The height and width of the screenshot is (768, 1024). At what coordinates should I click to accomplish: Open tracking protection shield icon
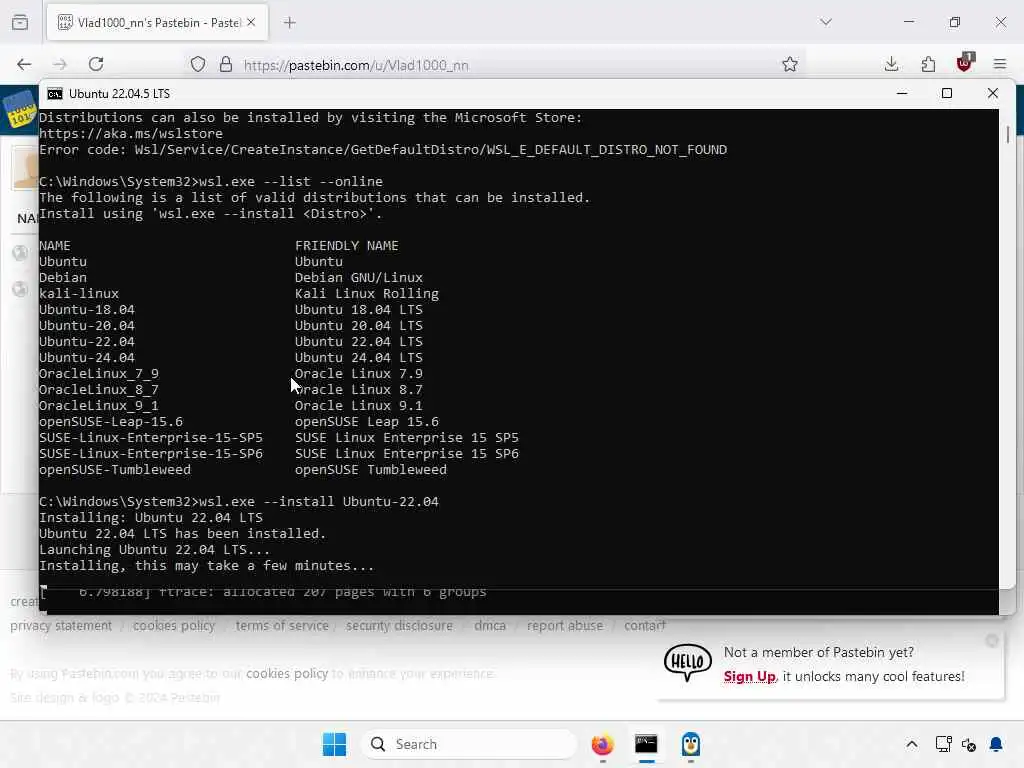[198, 64]
